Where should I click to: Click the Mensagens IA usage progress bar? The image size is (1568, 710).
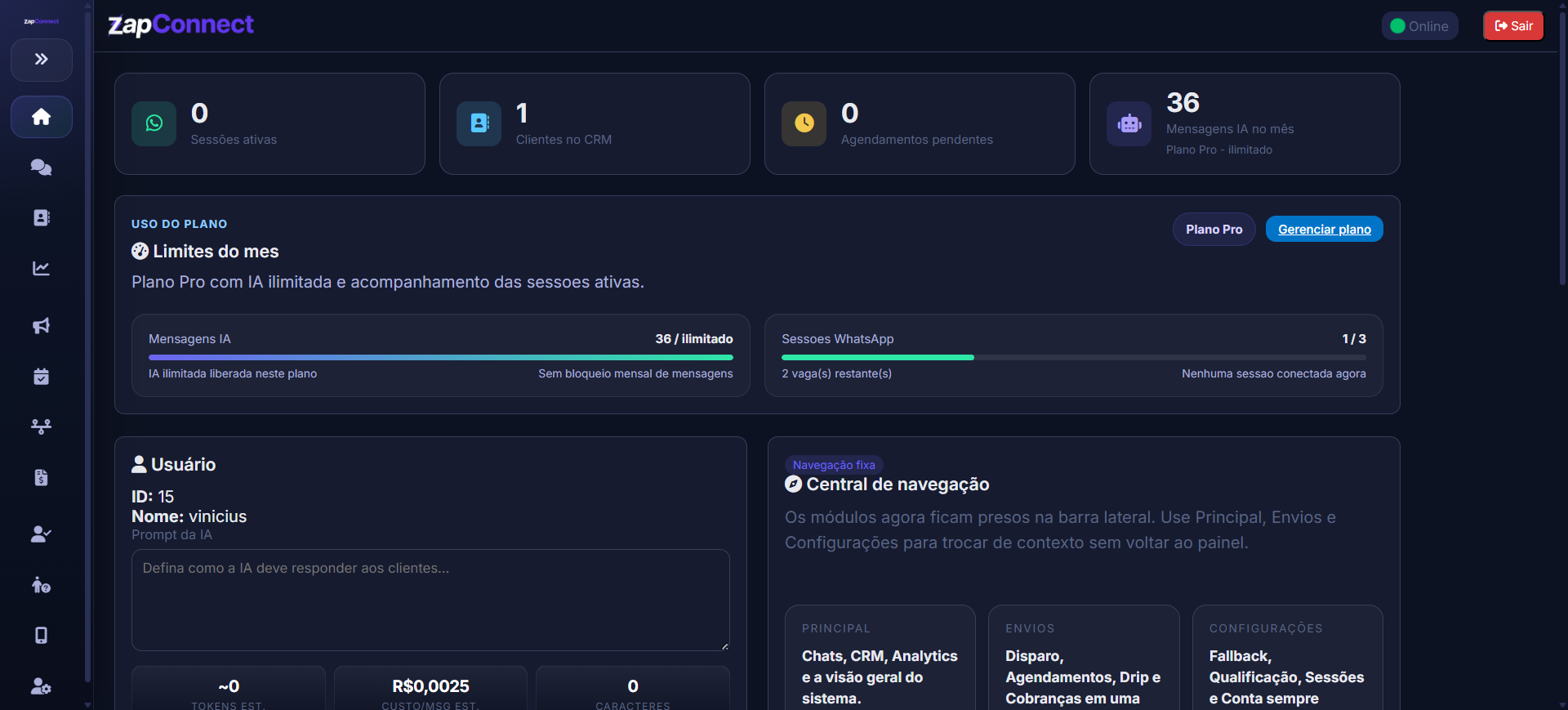(441, 357)
